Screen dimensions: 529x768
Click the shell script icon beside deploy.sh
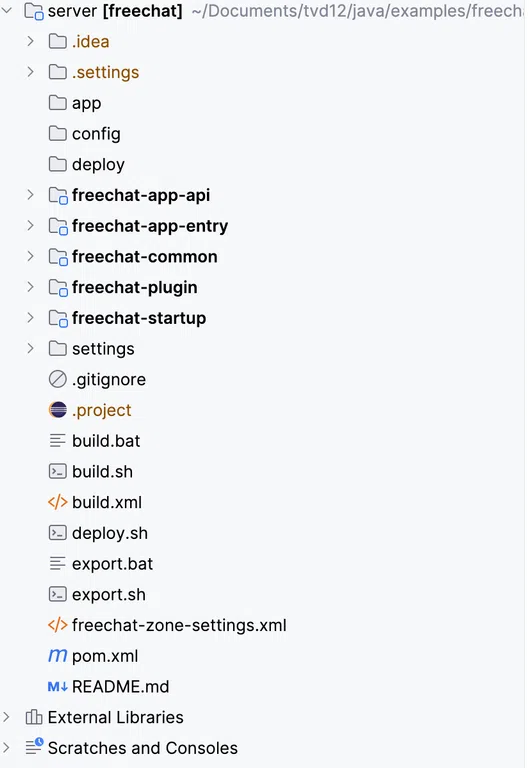coord(57,532)
